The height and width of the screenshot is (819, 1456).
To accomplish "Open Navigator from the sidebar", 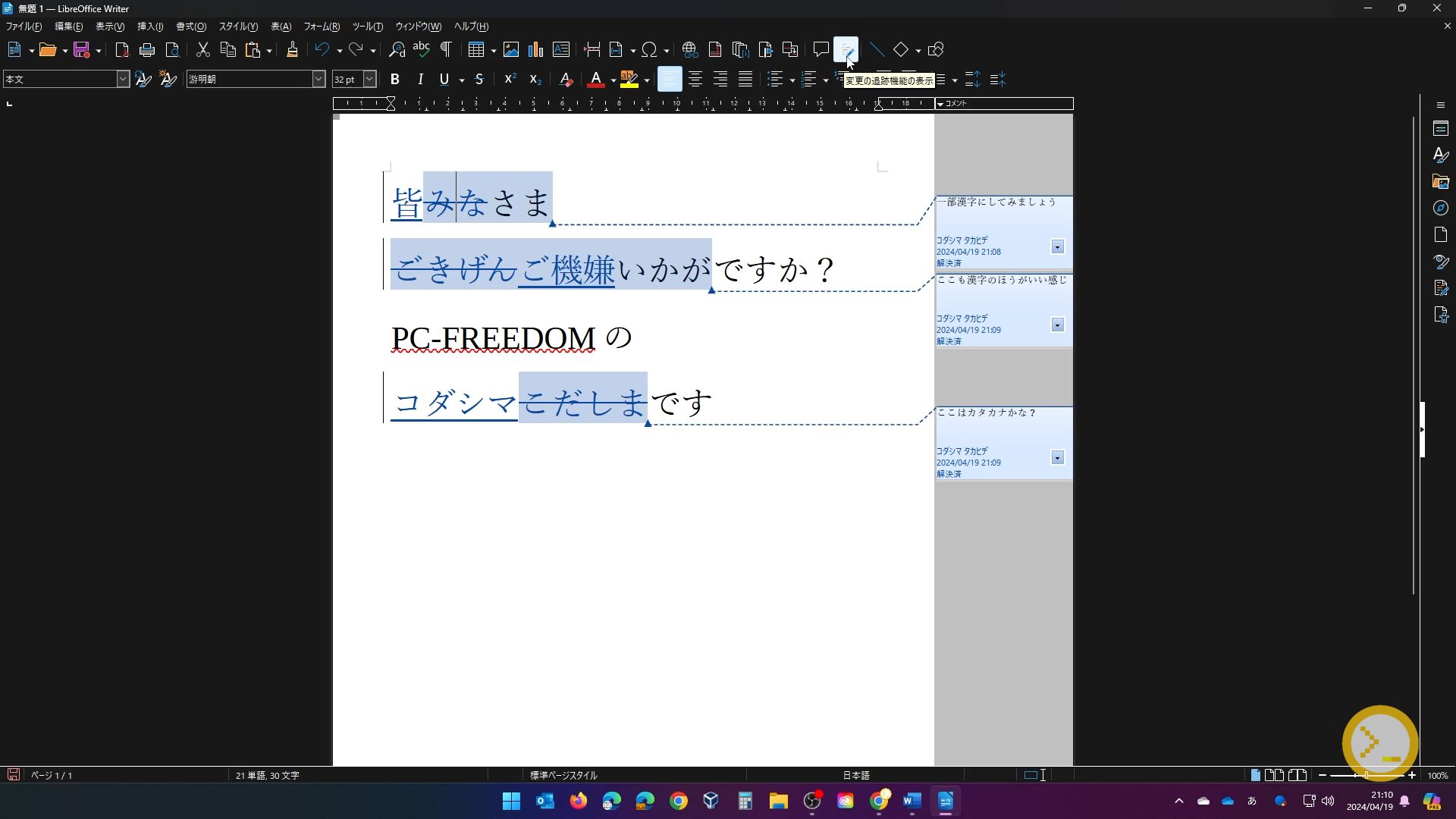I will click(x=1441, y=208).
